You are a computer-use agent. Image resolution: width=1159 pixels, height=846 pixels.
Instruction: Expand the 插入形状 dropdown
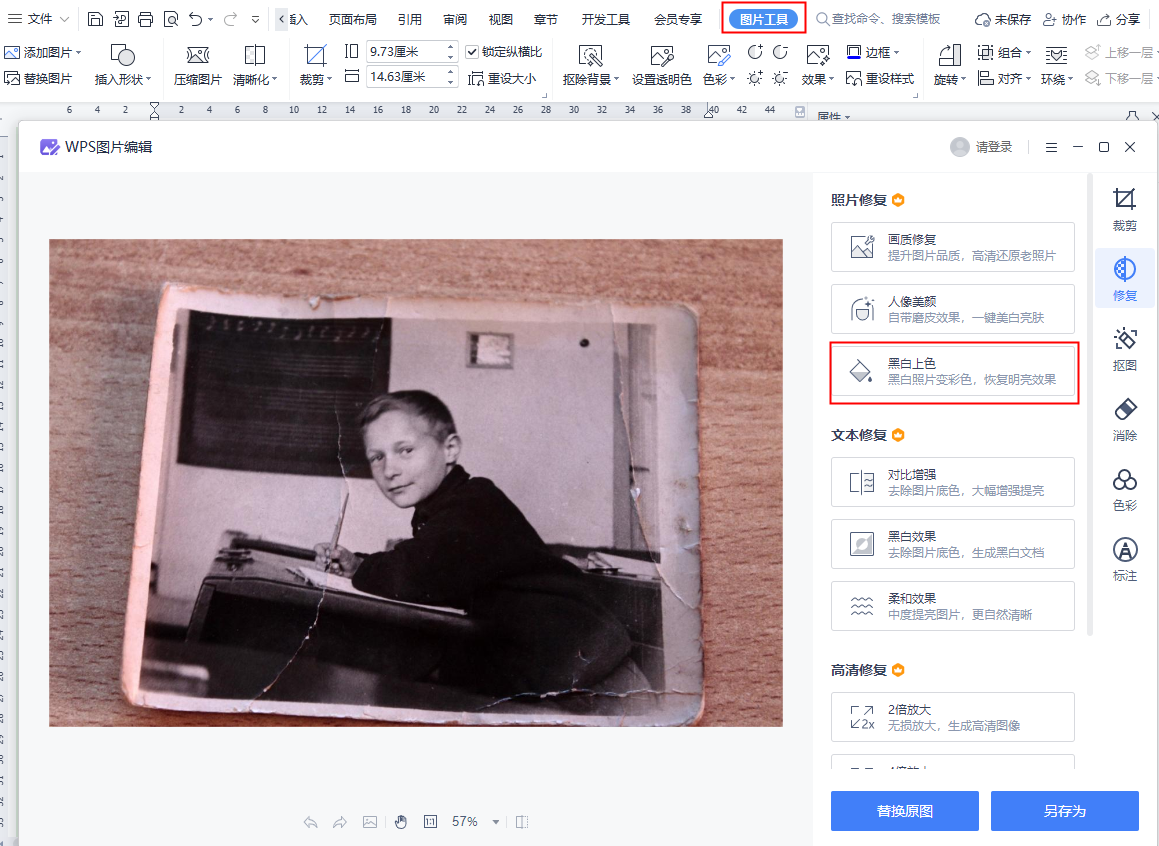[149, 78]
